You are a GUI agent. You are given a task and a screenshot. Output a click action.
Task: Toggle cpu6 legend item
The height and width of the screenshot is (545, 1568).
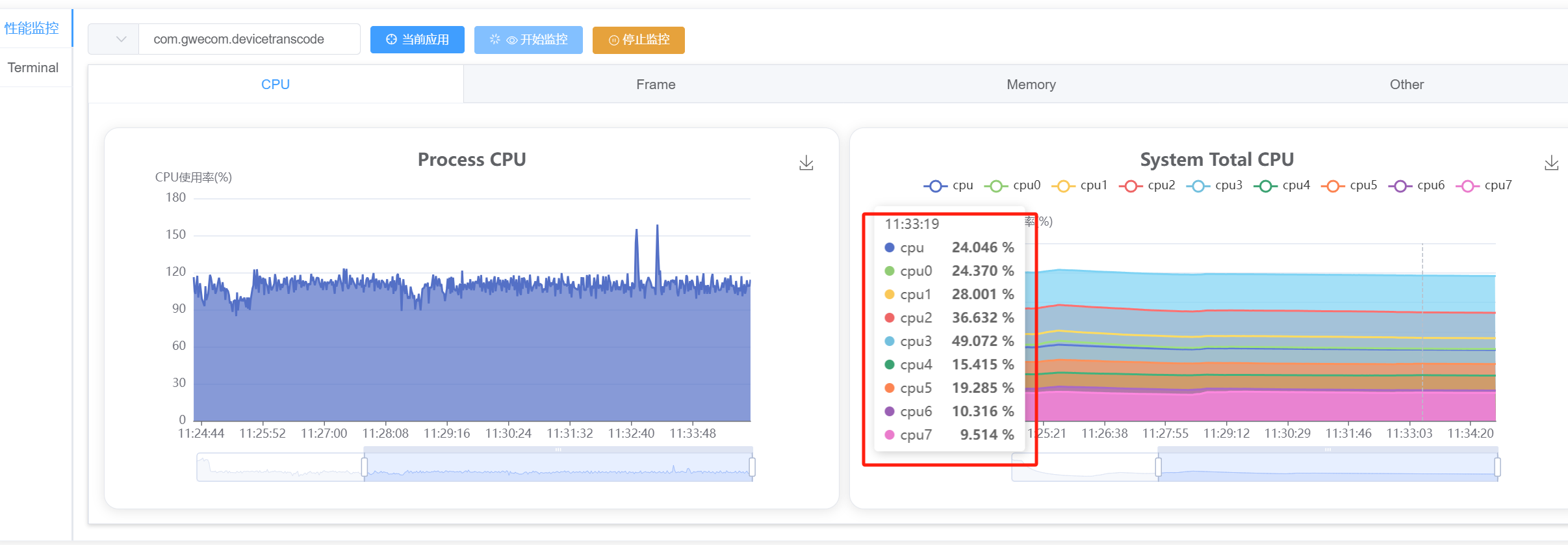(x=1416, y=185)
